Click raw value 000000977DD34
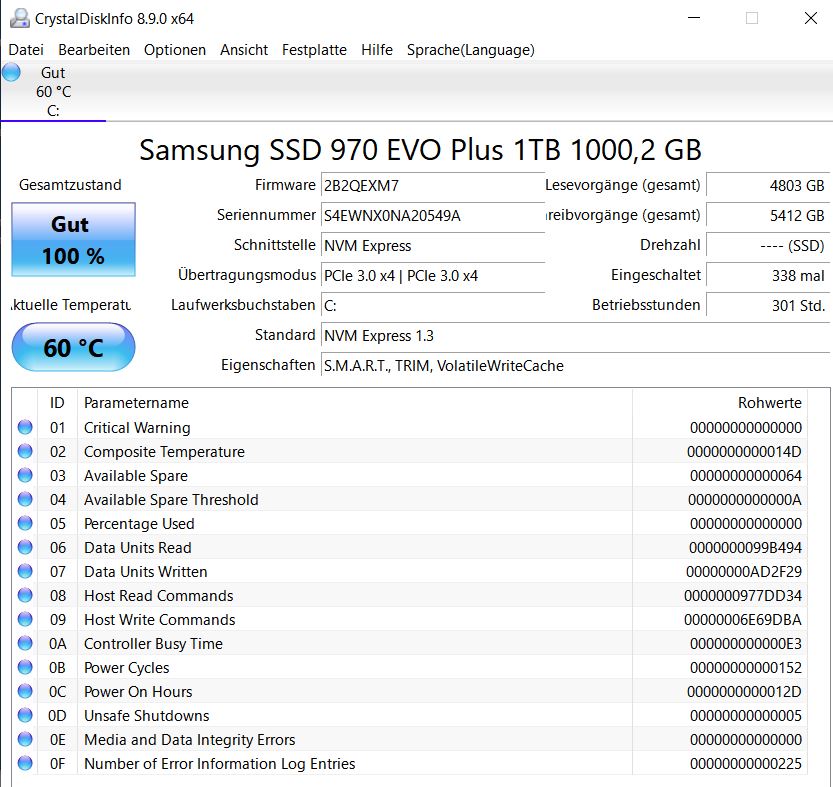Image resolution: width=833 pixels, height=787 pixels. coord(743,596)
